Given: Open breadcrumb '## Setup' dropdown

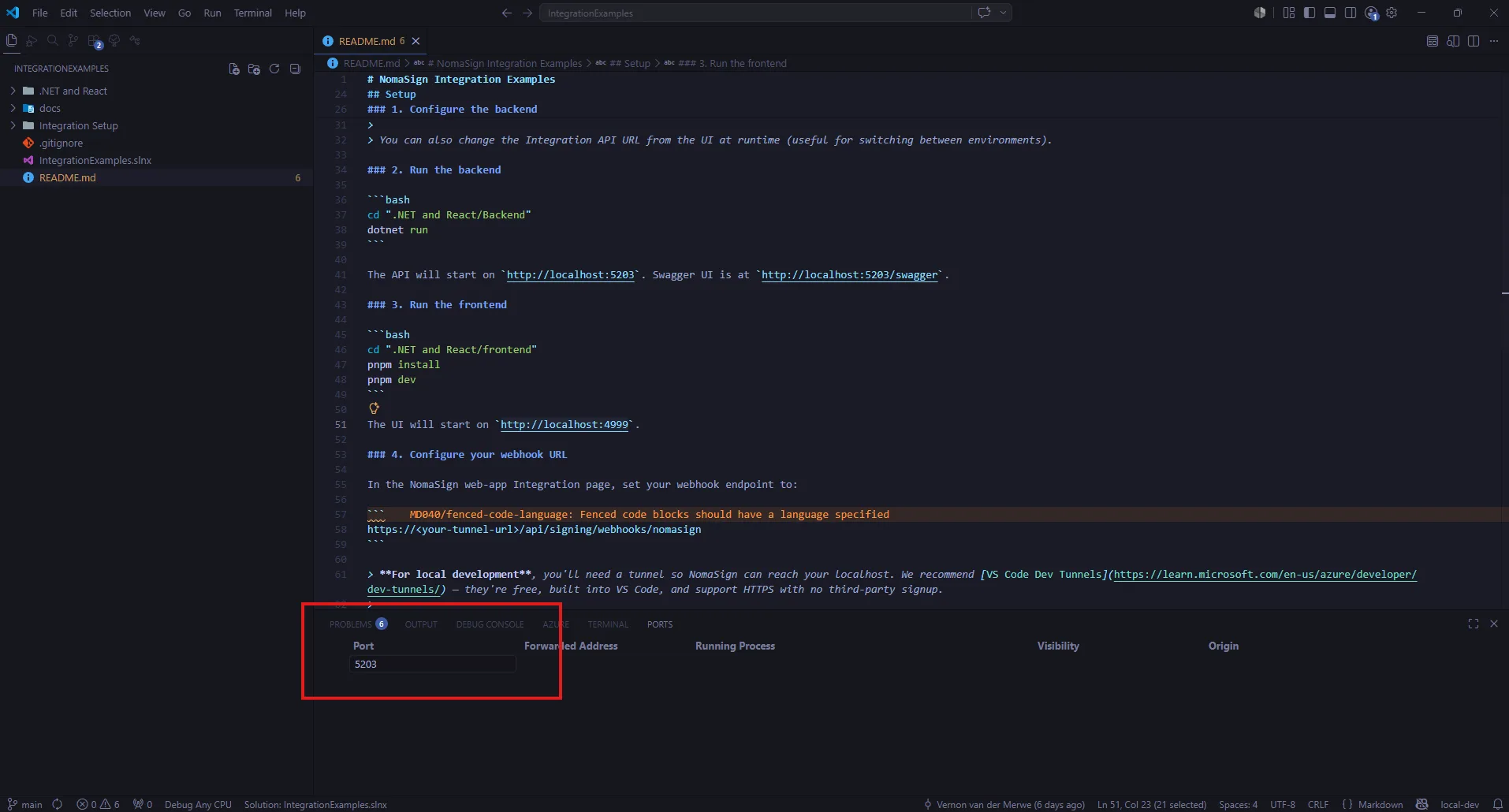Looking at the screenshot, I should pos(630,63).
